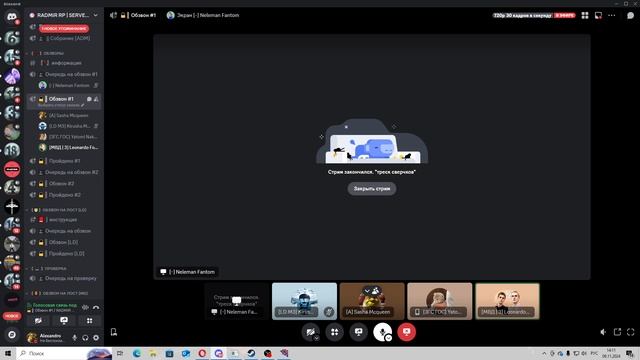The height and width of the screenshot is (360, 640).
Task: Open the cross logo server icon
Action: click(x=12, y=207)
